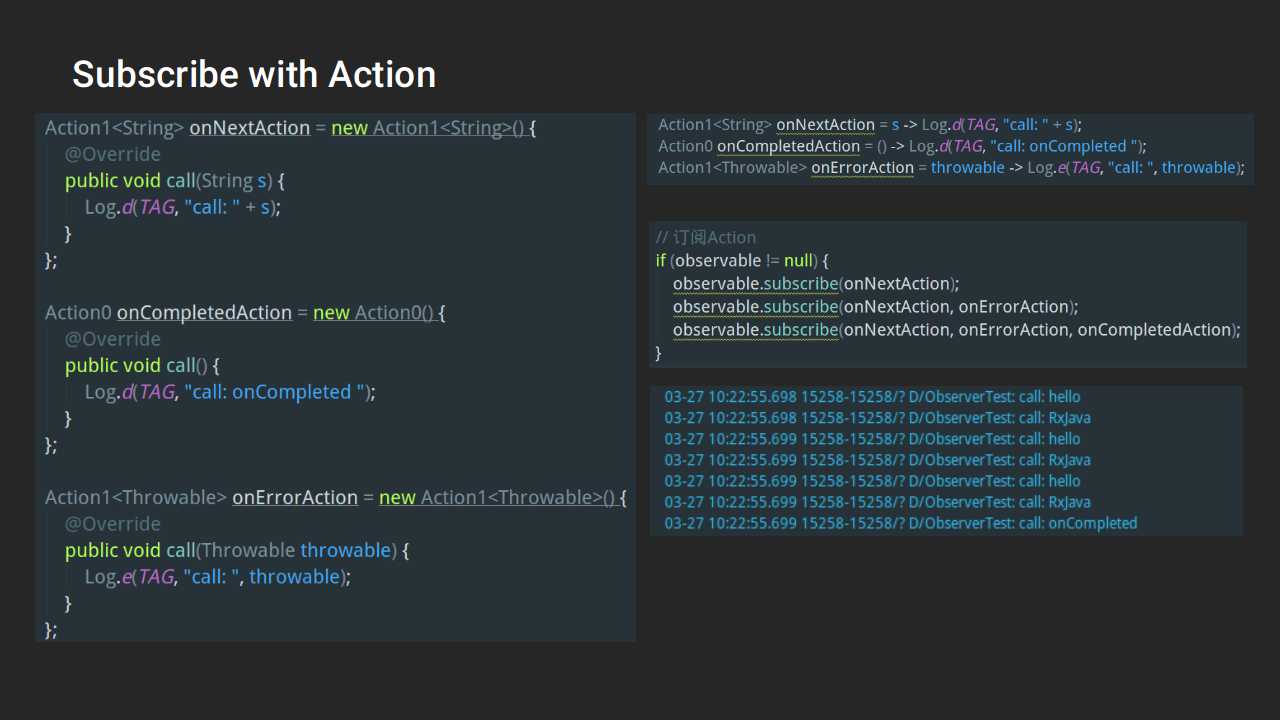Screen dimensions: 1280x720
Task: Click first @Override annotation in left code
Action: [x=113, y=154]
